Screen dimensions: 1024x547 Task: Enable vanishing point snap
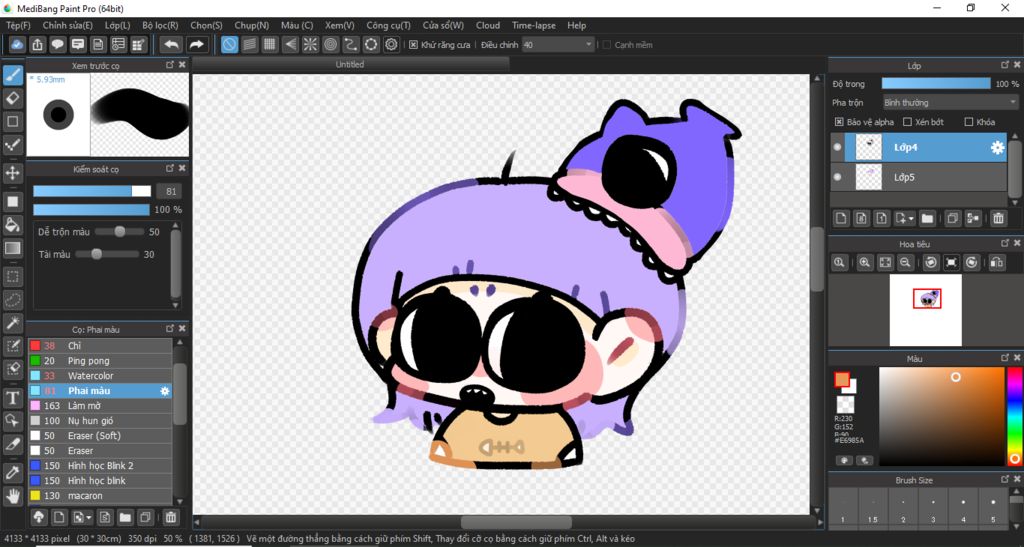pos(290,44)
